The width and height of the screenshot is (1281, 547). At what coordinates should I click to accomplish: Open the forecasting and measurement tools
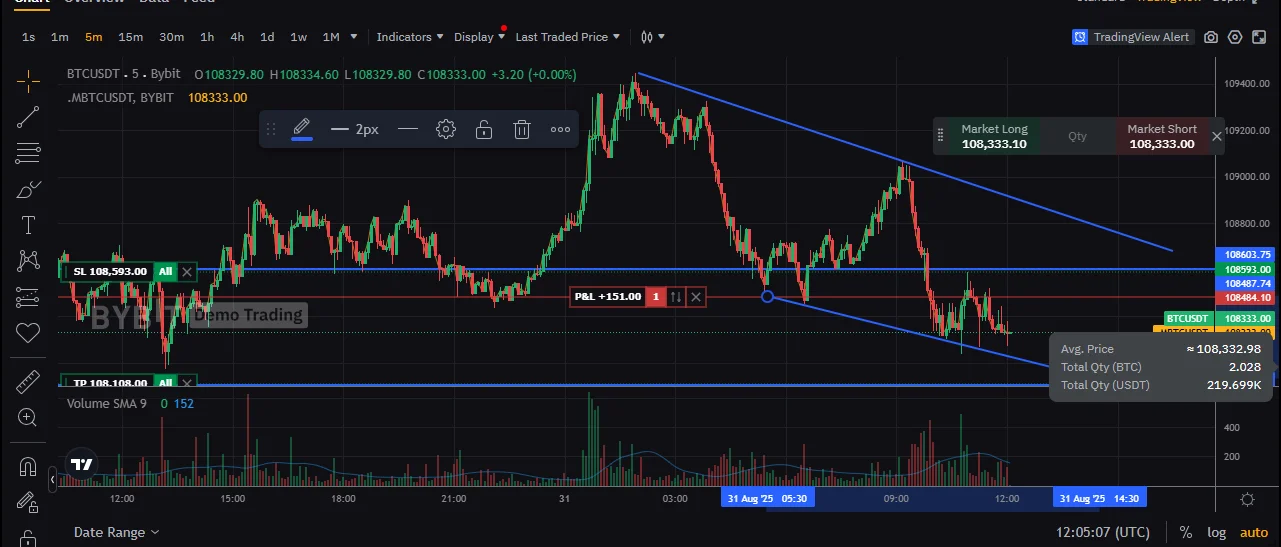[28, 297]
